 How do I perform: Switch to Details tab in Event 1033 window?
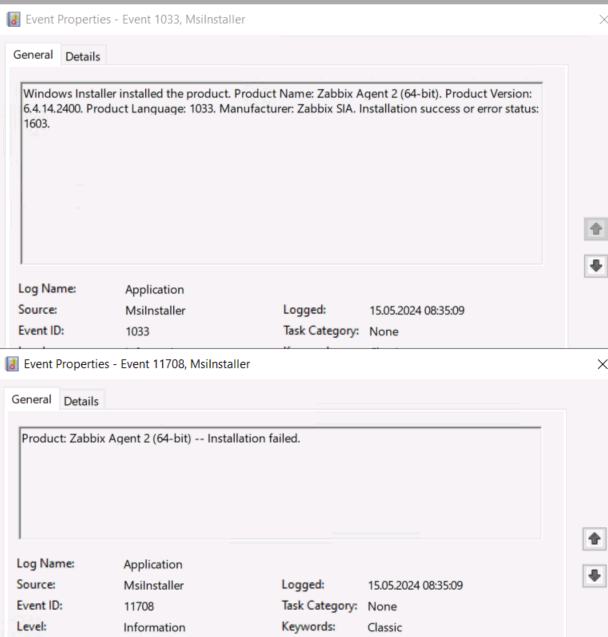pyautogui.click(x=83, y=56)
